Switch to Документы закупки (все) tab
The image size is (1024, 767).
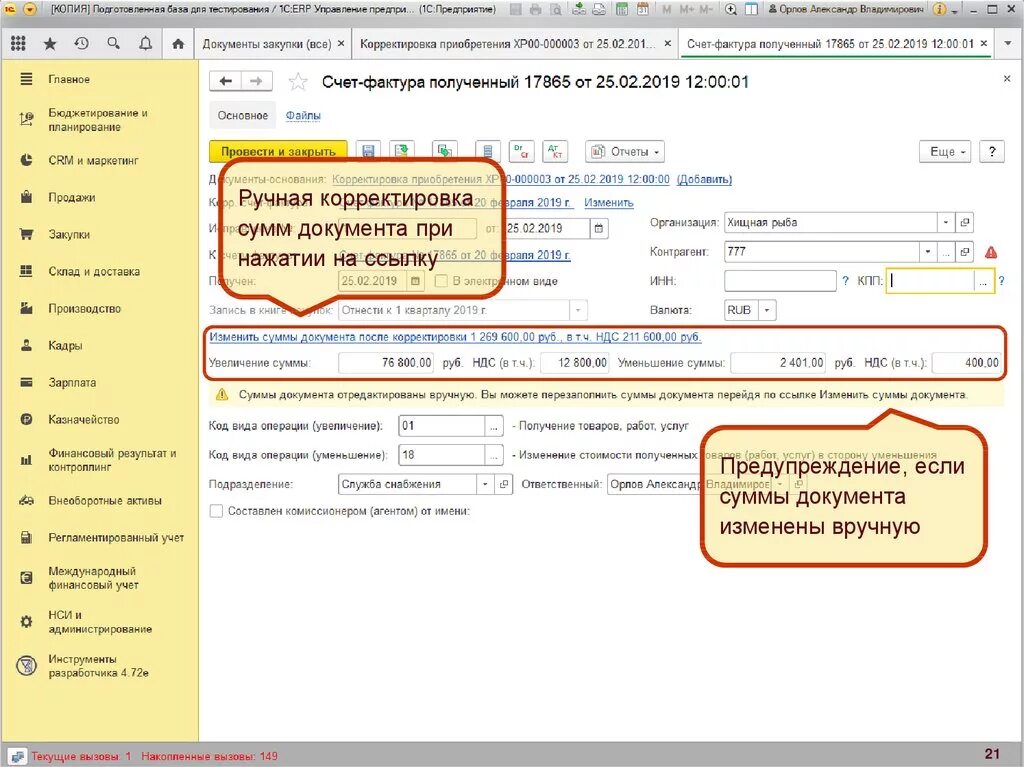pos(266,44)
